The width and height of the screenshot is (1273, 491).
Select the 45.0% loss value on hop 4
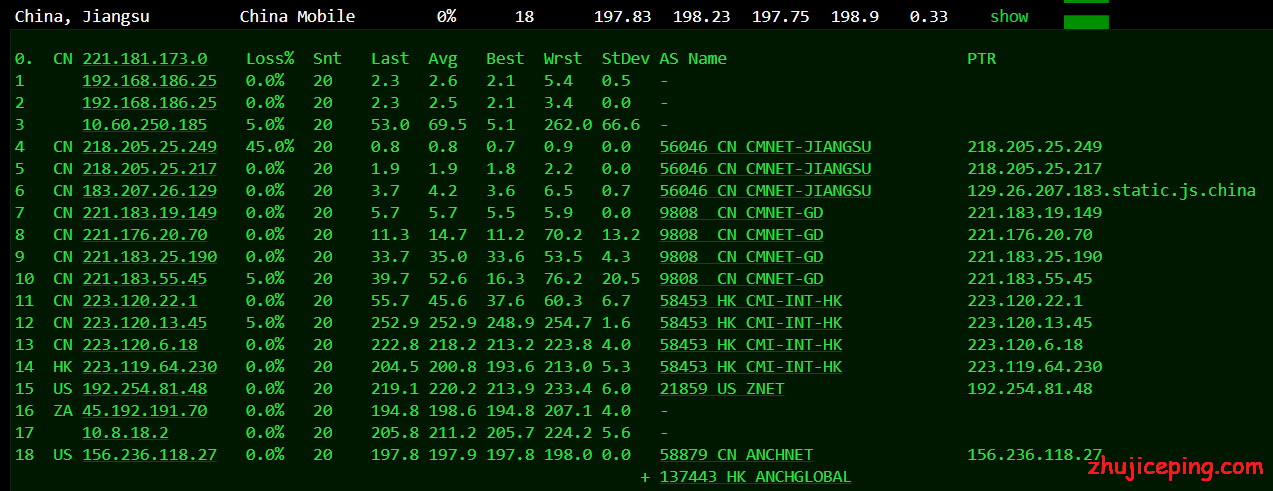click(270, 147)
